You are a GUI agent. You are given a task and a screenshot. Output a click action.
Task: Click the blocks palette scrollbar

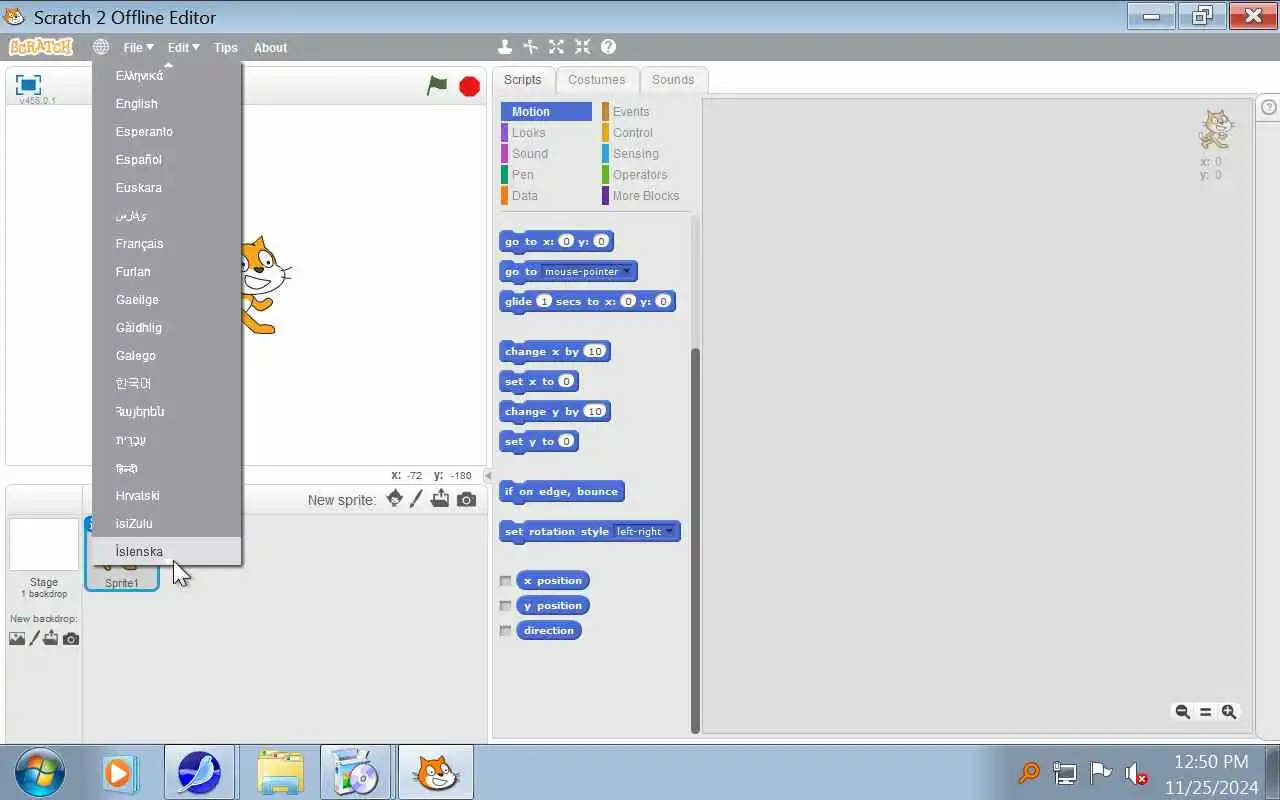(x=695, y=540)
